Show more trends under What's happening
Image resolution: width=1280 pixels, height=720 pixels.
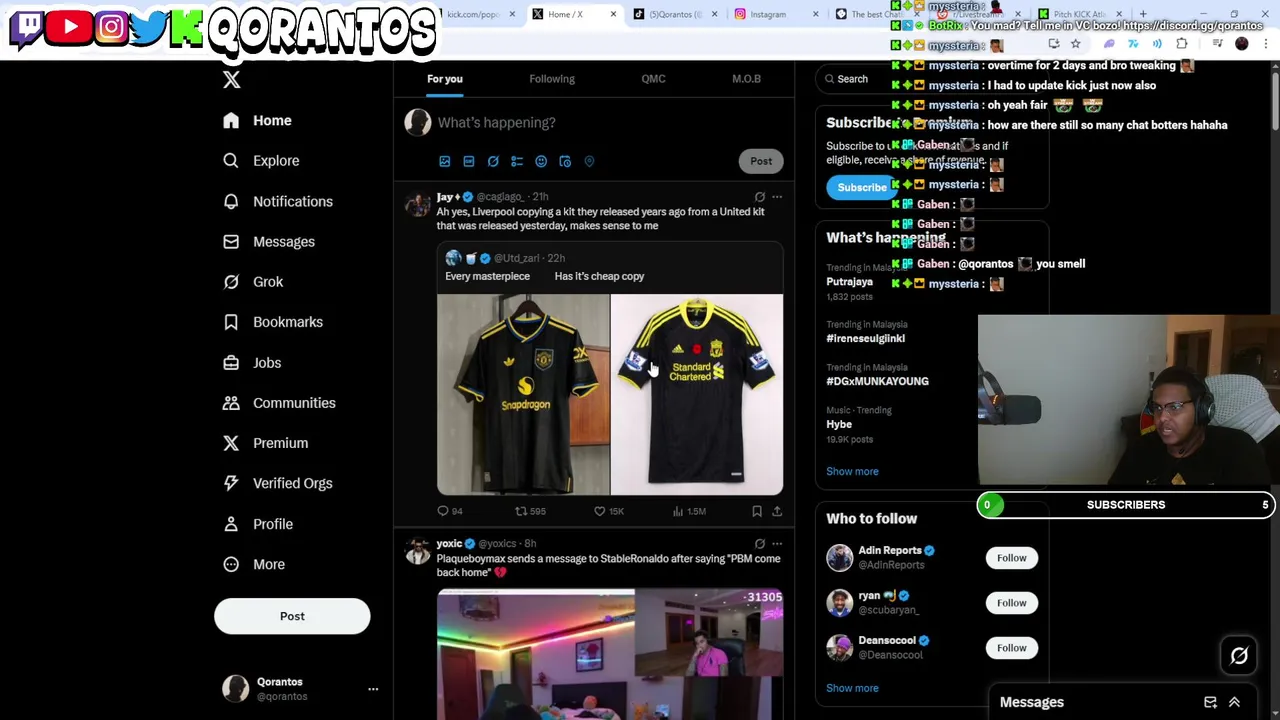click(852, 471)
